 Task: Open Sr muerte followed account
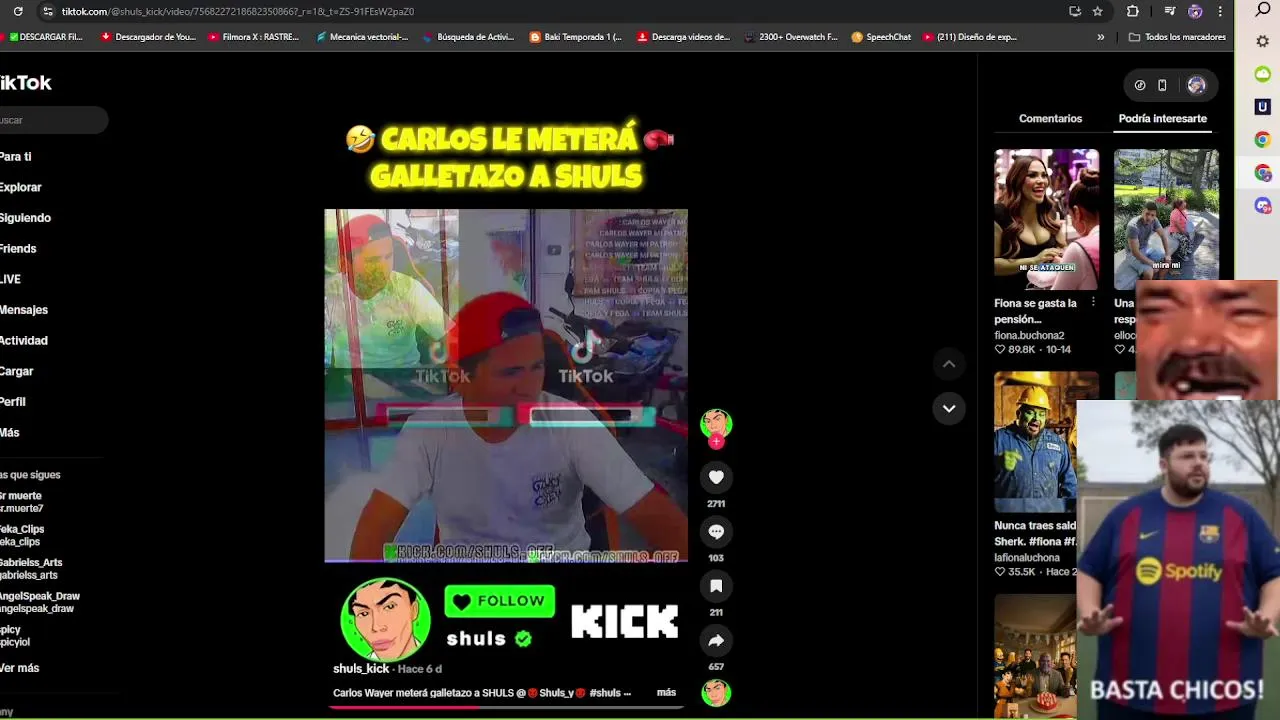[21, 502]
